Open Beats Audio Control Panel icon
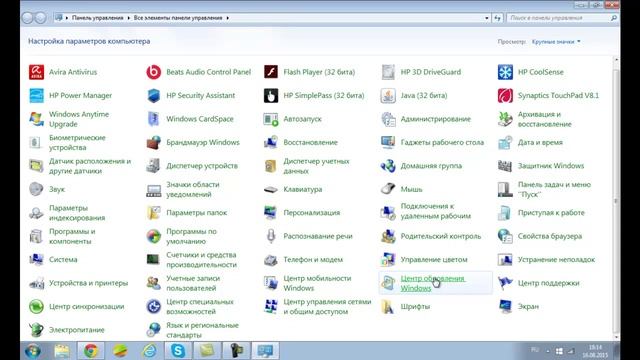 (x=153, y=72)
